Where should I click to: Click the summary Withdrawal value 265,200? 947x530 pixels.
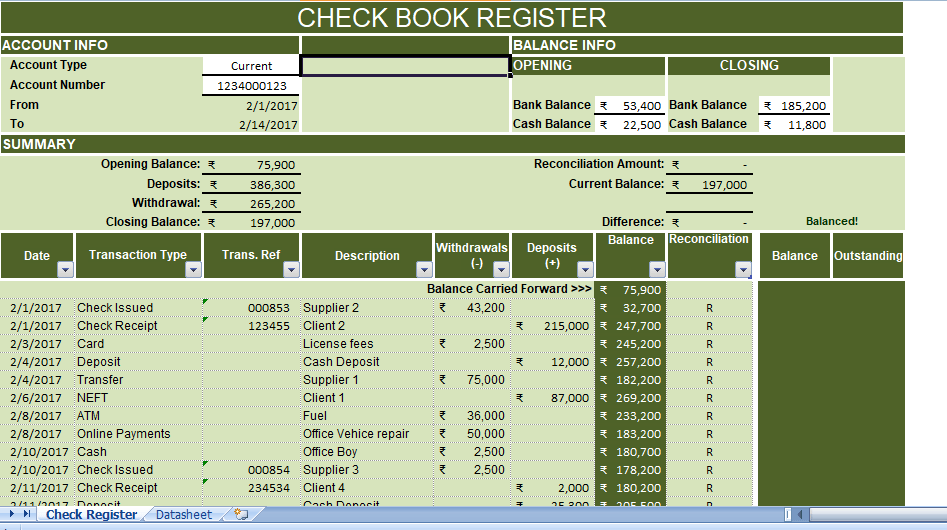(251, 204)
